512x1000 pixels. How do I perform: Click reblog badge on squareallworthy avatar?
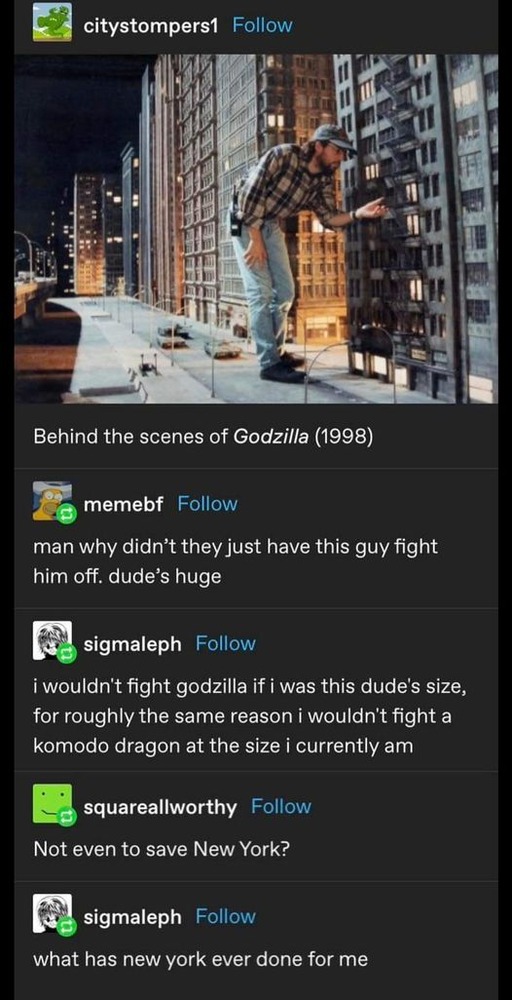[x=67, y=818]
